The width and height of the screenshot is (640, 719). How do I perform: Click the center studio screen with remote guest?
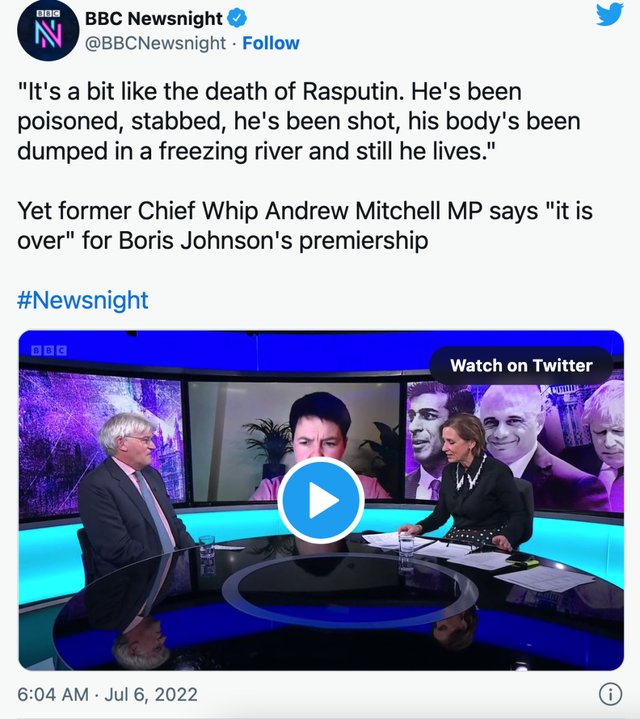pyautogui.click(x=294, y=441)
